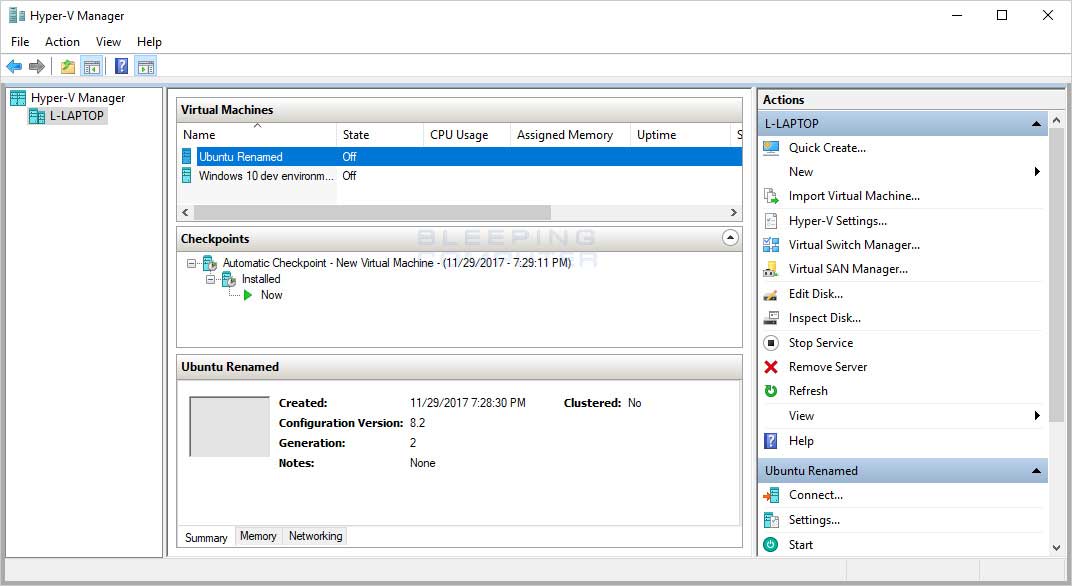This screenshot has height=586, width=1072.
Task: Click the Ubuntu Renamed VM row icon
Action: point(187,157)
